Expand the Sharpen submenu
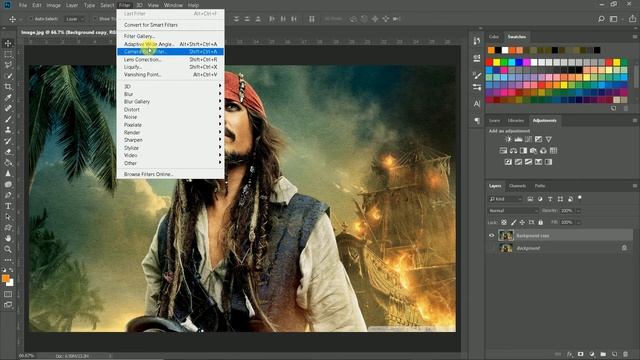The width and height of the screenshot is (640, 360). click(x=171, y=140)
